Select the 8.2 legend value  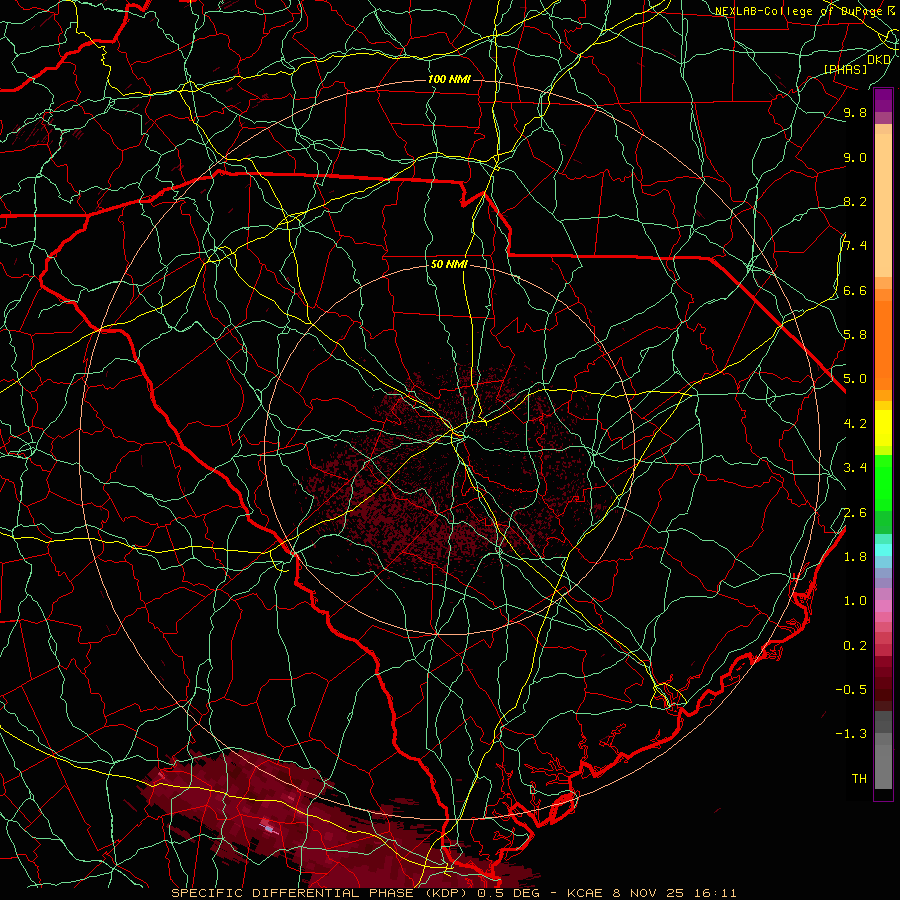855,201
